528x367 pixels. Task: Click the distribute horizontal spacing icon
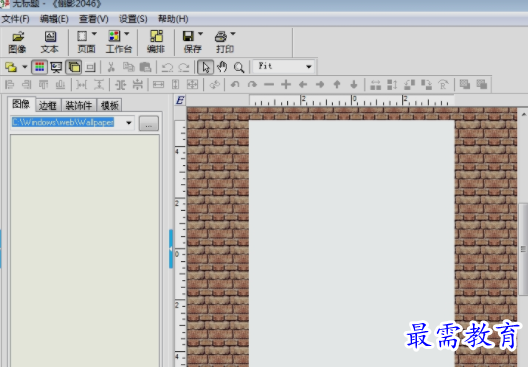click(x=81, y=85)
